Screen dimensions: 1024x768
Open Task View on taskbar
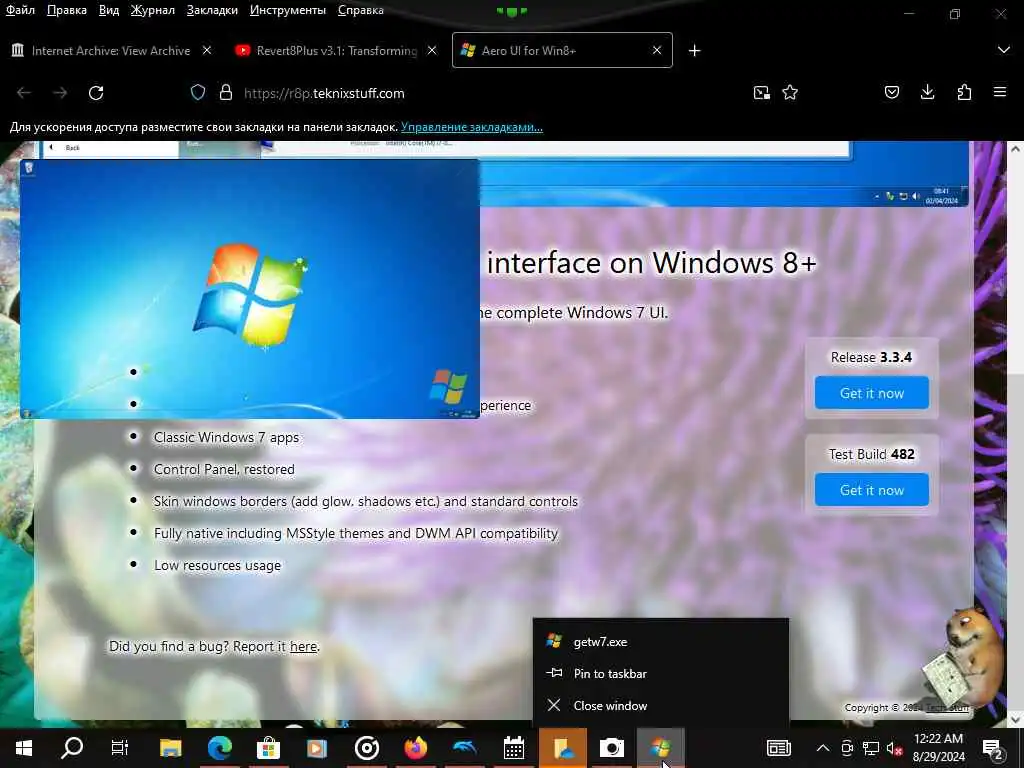120,748
